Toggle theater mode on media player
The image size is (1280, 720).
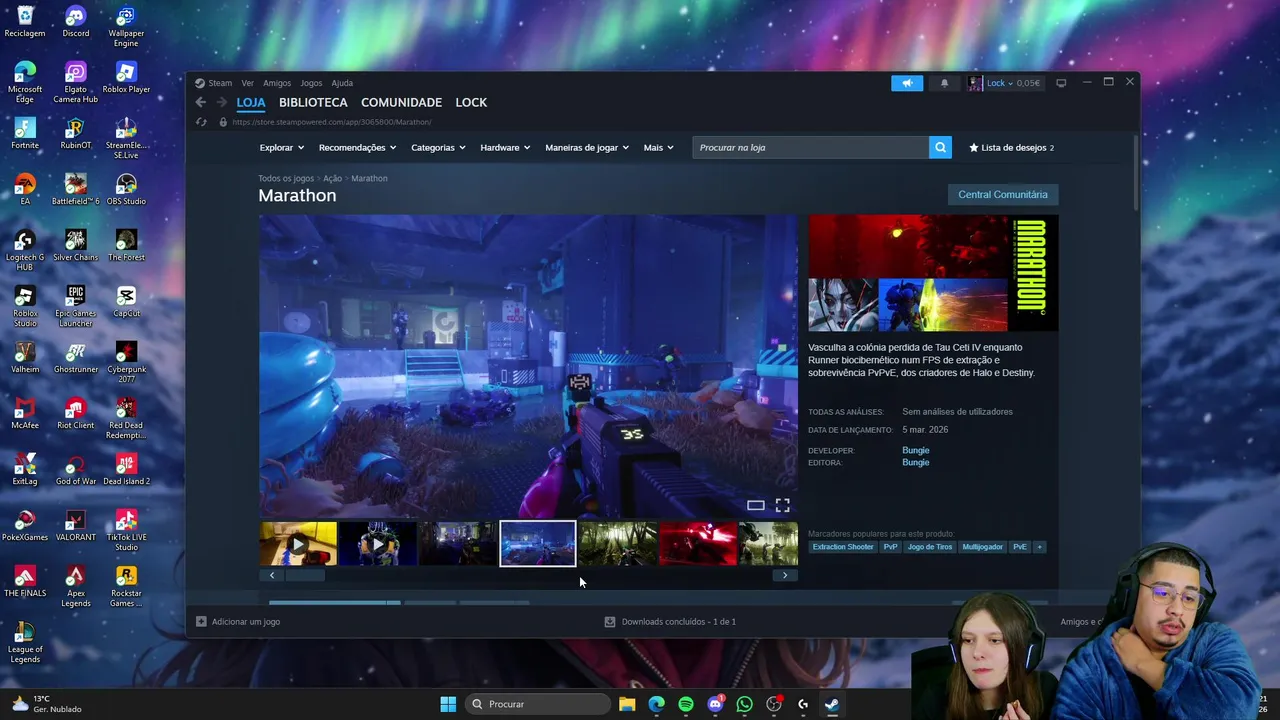tap(756, 505)
